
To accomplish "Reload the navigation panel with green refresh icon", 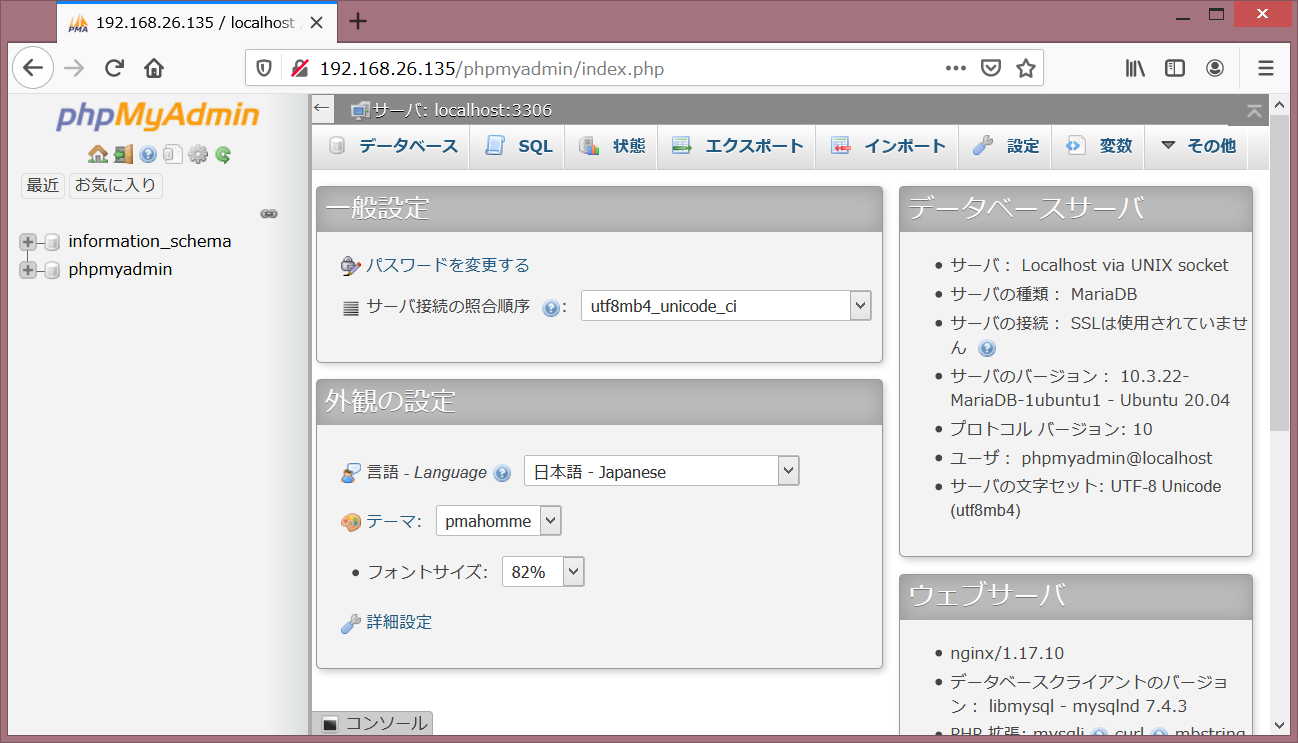I will [222, 154].
